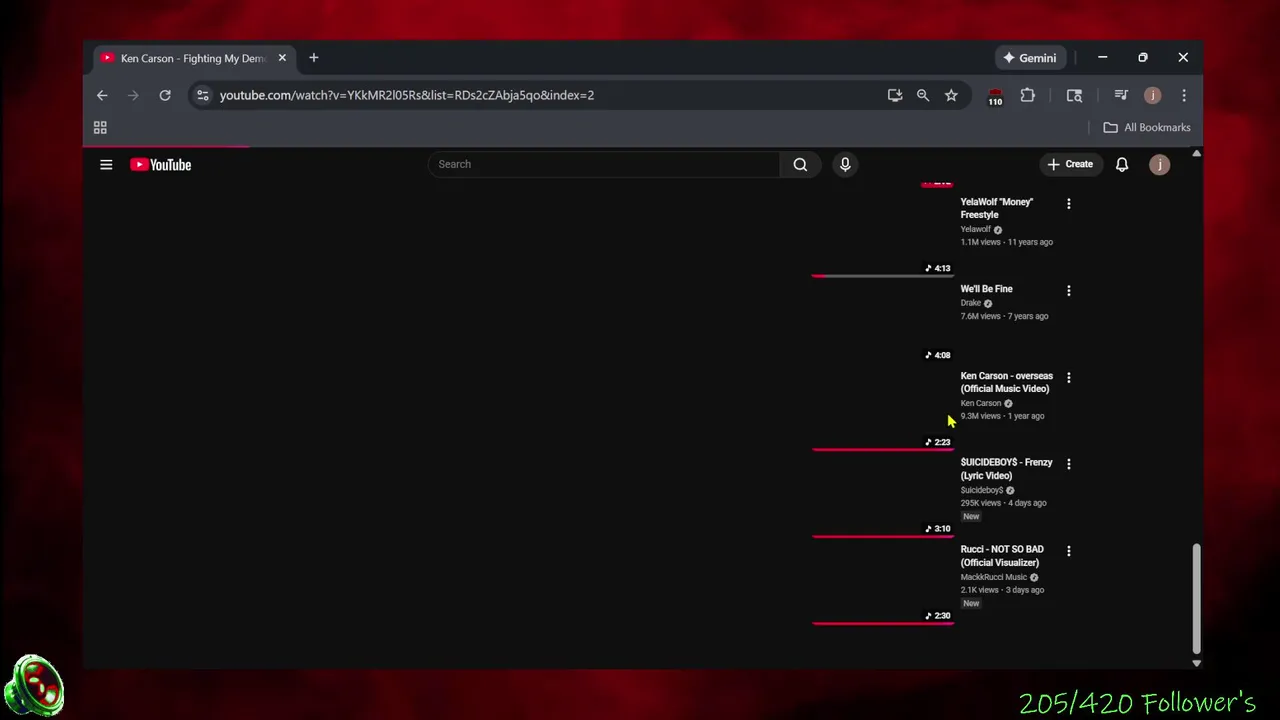Open the MackkRucci Music channel name
The height and width of the screenshot is (720, 1280).
[994, 577]
